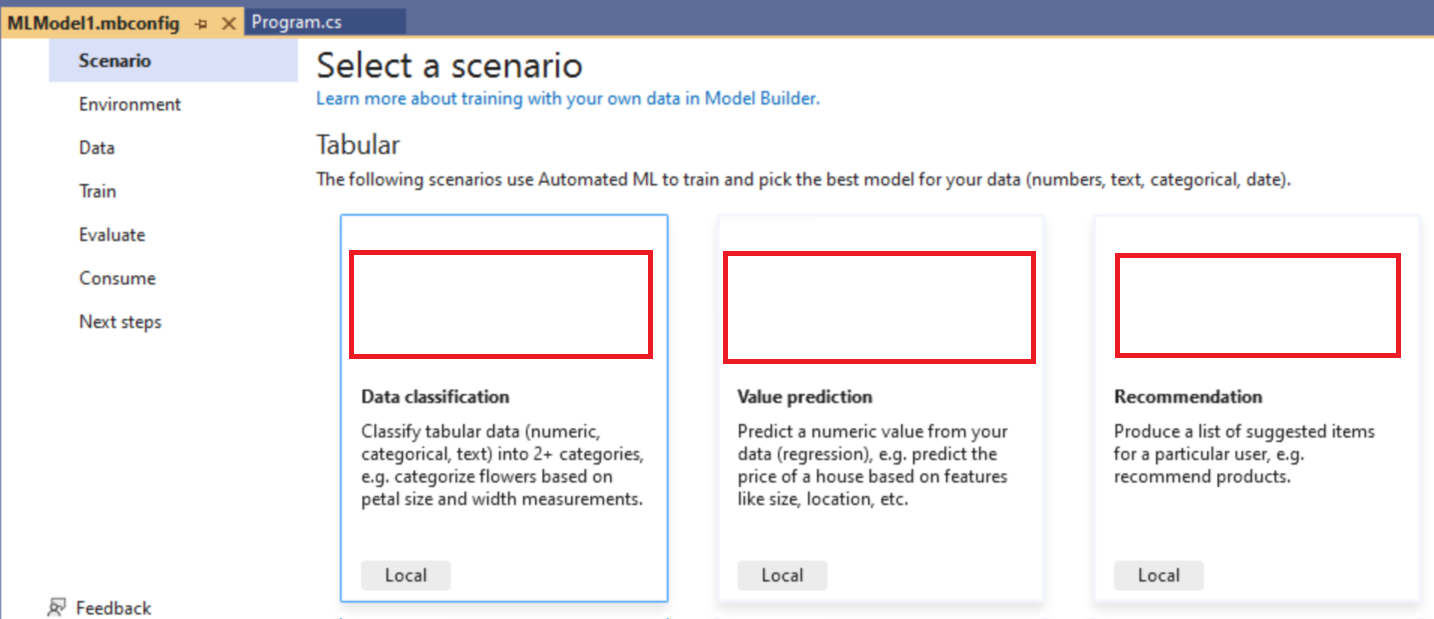Click Local under Recommendation
Screen dimensions: 1434x619
click(x=1158, y=575)
